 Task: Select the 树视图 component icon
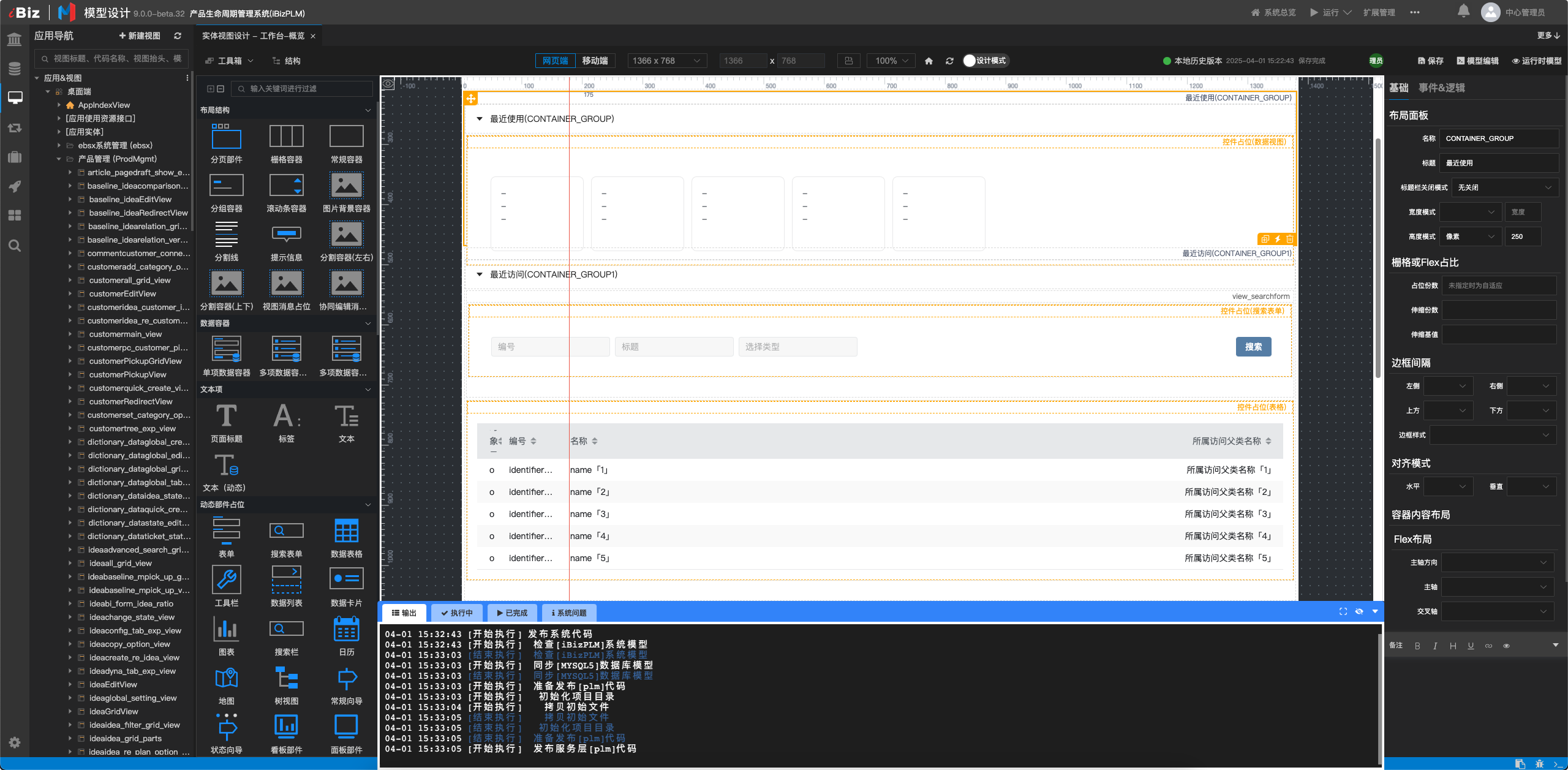point(286,678)
